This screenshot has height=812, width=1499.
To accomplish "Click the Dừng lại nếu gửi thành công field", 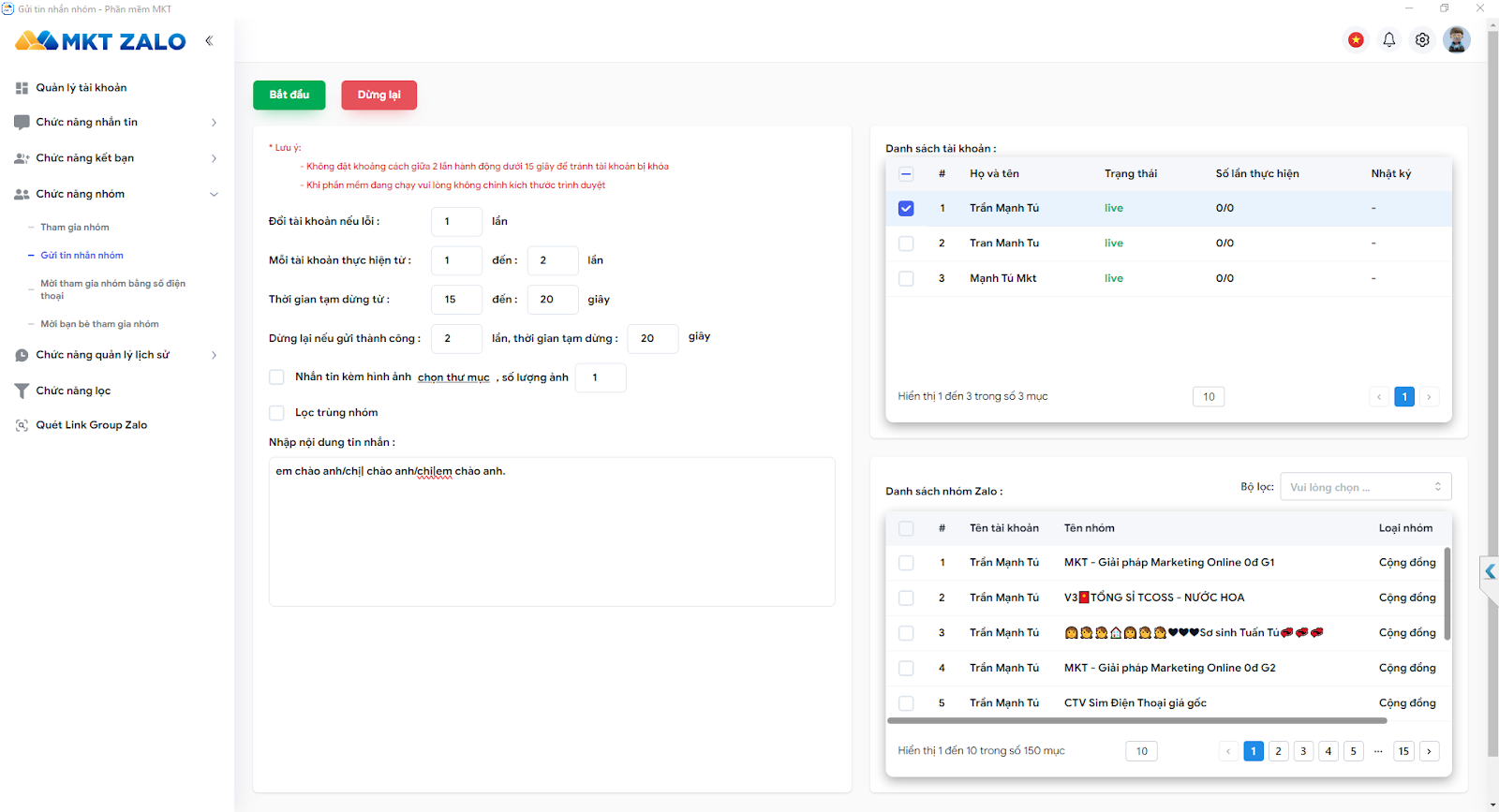I will tap(456, 339).
